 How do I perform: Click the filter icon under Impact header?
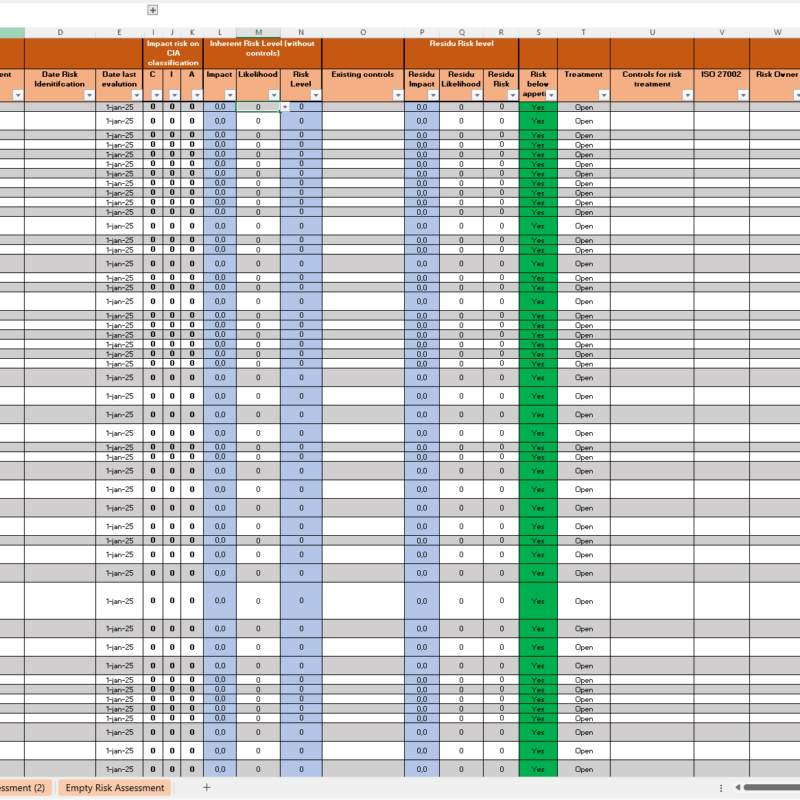[229, 96]
